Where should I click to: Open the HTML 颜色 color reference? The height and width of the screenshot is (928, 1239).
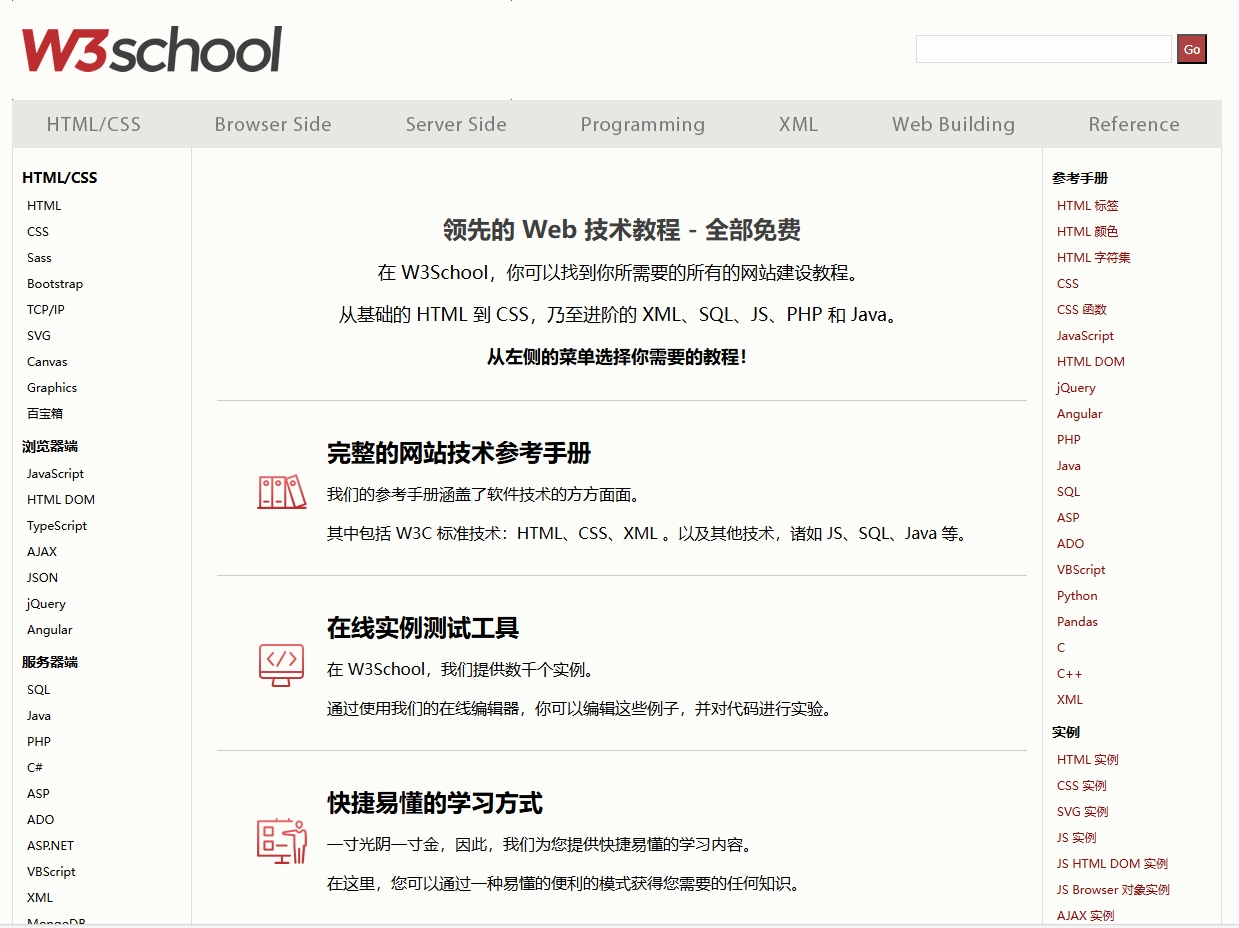coord(1088,231)
